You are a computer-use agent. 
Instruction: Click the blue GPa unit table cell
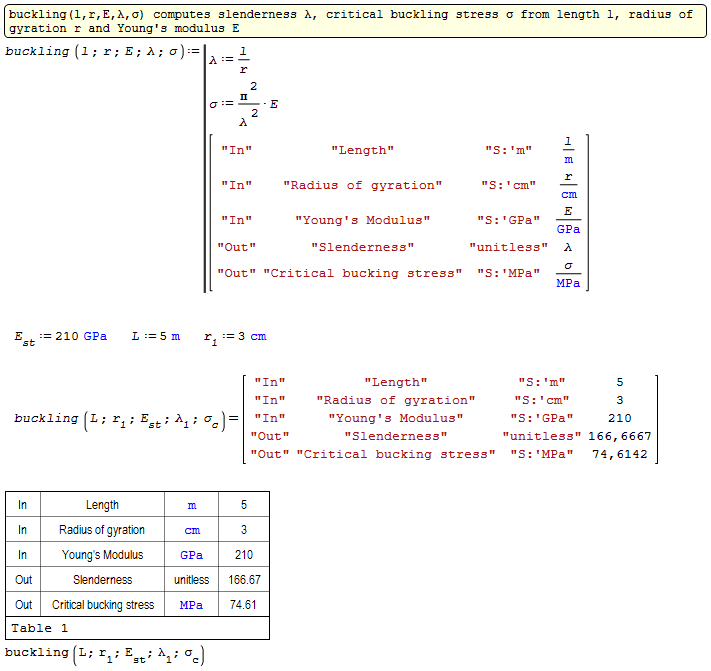[191, 555]
